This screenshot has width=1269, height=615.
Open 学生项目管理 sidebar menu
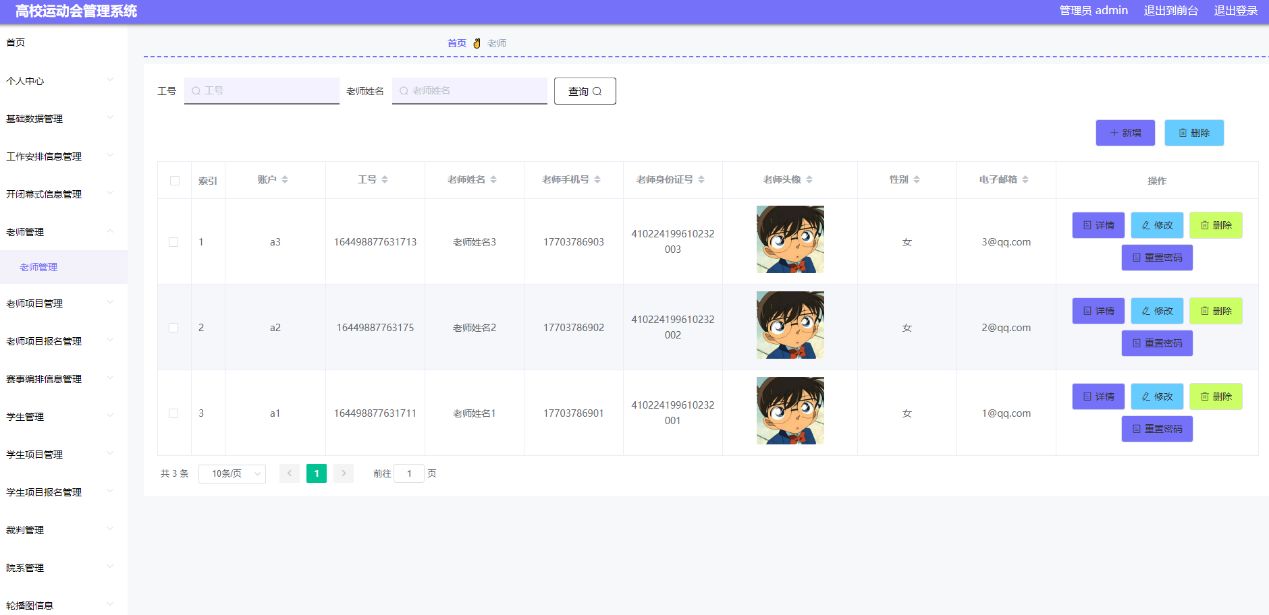[63, 454]
